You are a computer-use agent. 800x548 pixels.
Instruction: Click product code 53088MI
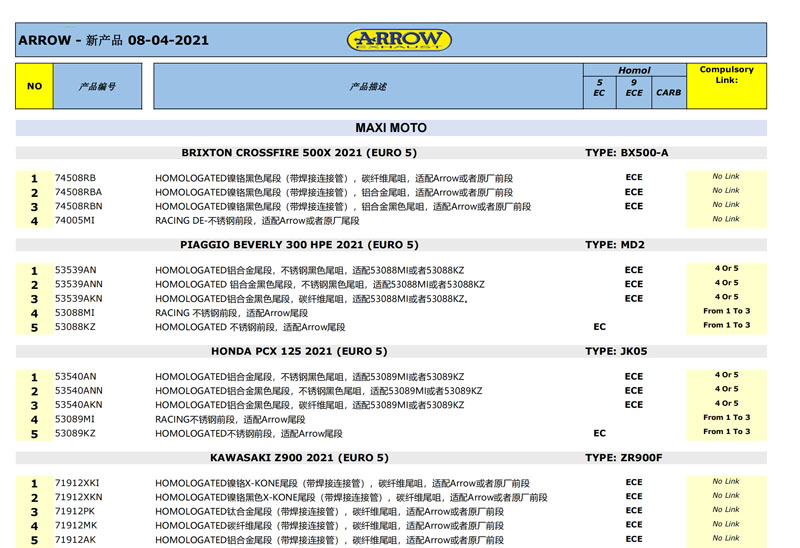[x=74, y=312]
